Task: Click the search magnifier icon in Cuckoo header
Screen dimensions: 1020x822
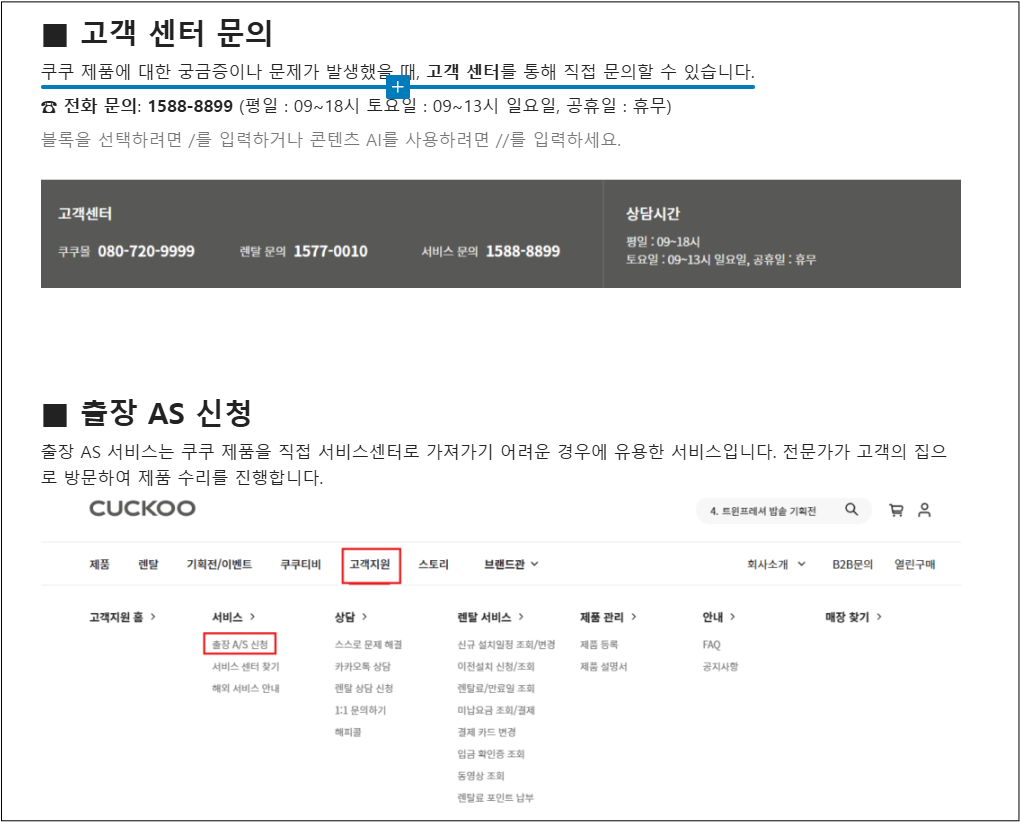Action: 852,510
